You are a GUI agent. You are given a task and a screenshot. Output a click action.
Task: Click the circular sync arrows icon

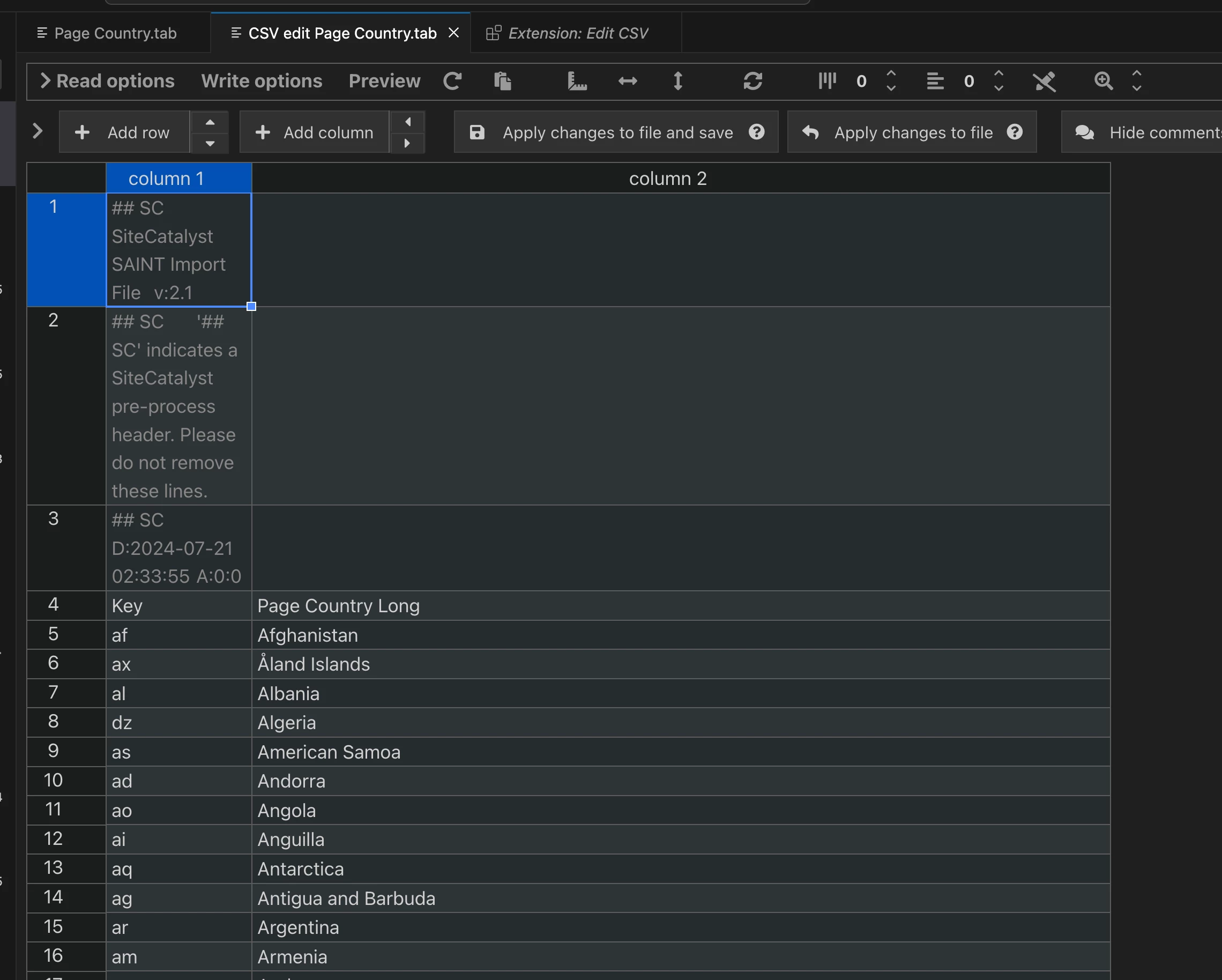(x=752, y=81)
